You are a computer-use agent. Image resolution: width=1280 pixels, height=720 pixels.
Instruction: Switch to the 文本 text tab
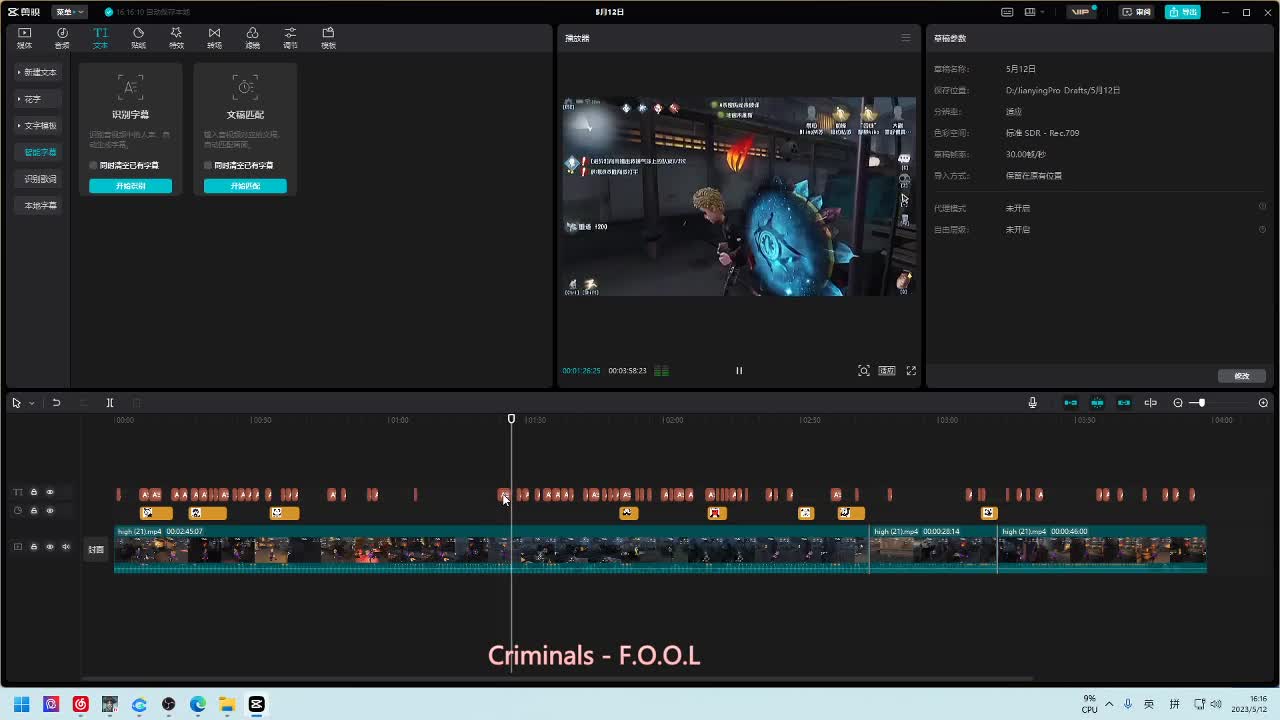pos(100,38)
